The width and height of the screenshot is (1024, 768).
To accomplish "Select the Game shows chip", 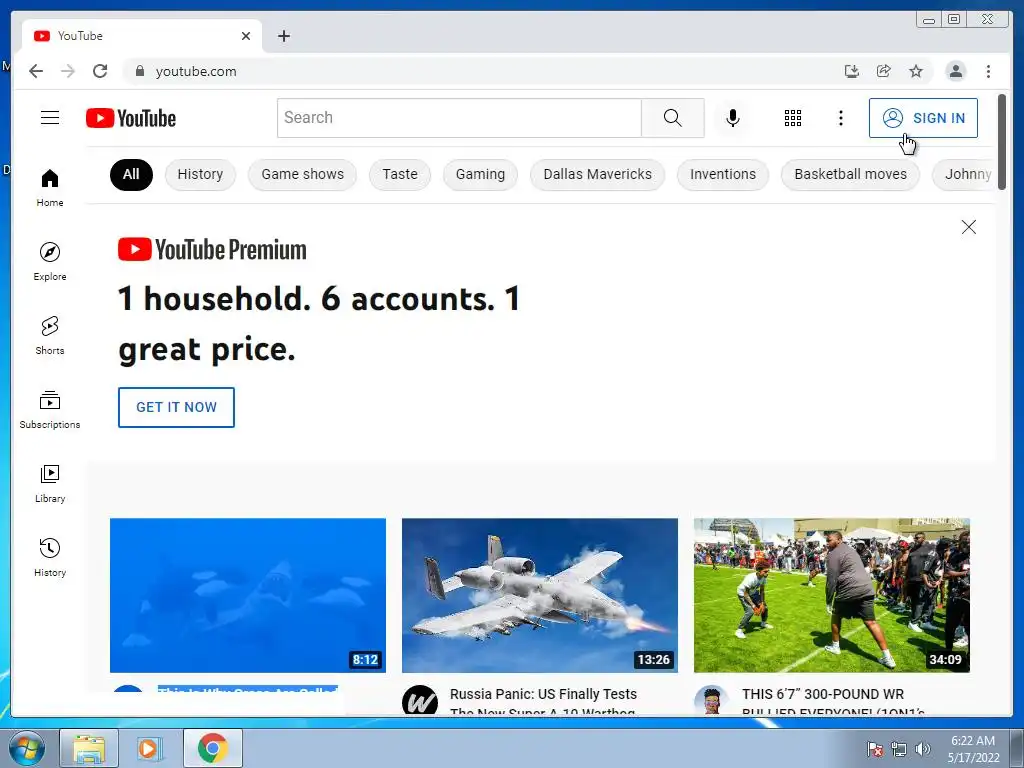I will (x=302, y=174).
